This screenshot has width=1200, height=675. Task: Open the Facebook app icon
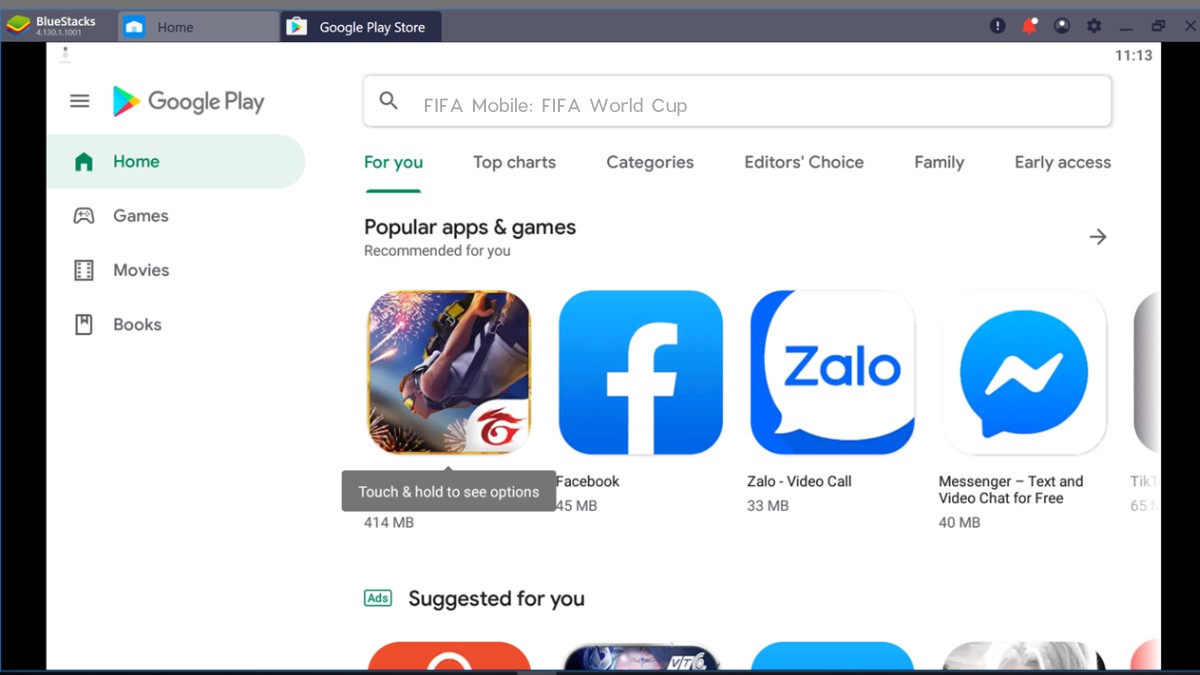click(640, 372)
